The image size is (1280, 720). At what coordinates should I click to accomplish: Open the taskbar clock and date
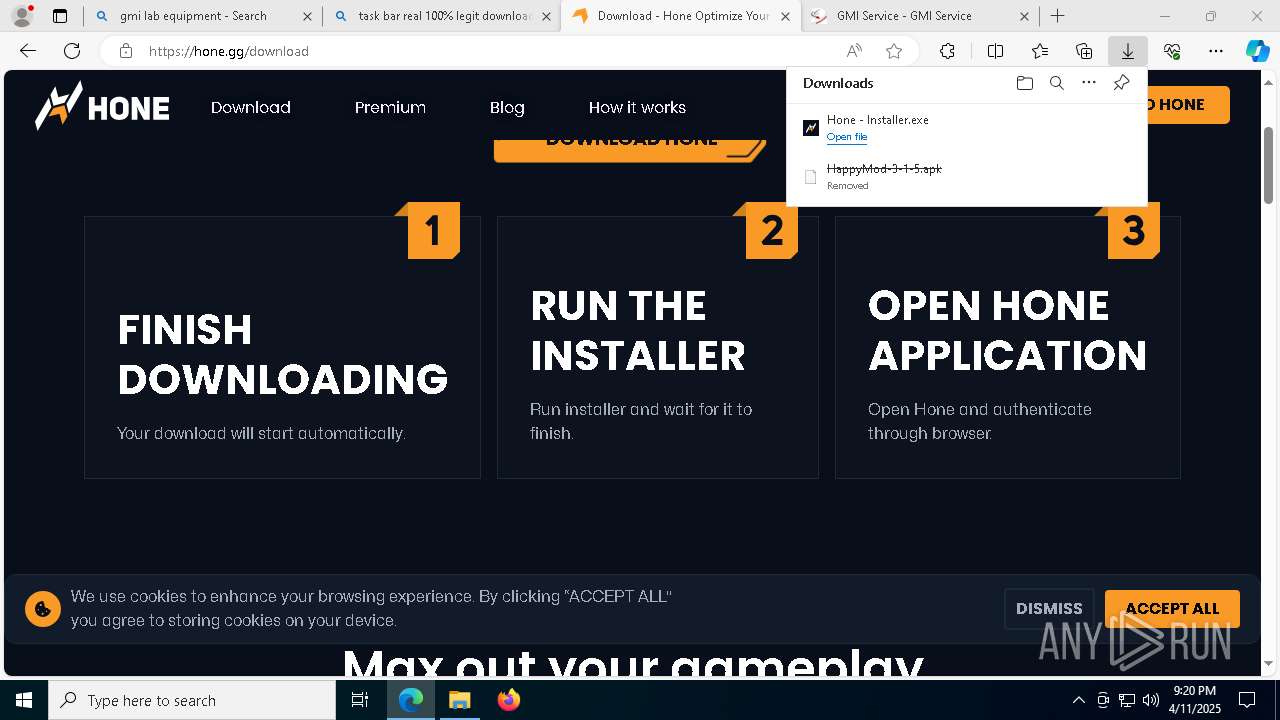tap(1195, 700)
